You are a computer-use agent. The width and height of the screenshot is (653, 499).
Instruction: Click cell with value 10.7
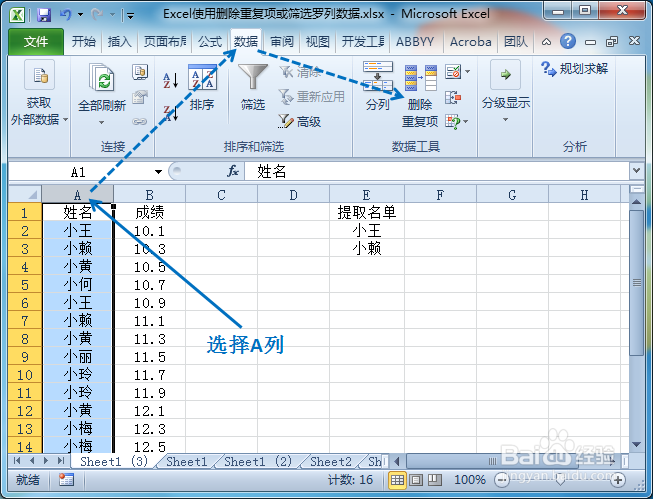150,285
